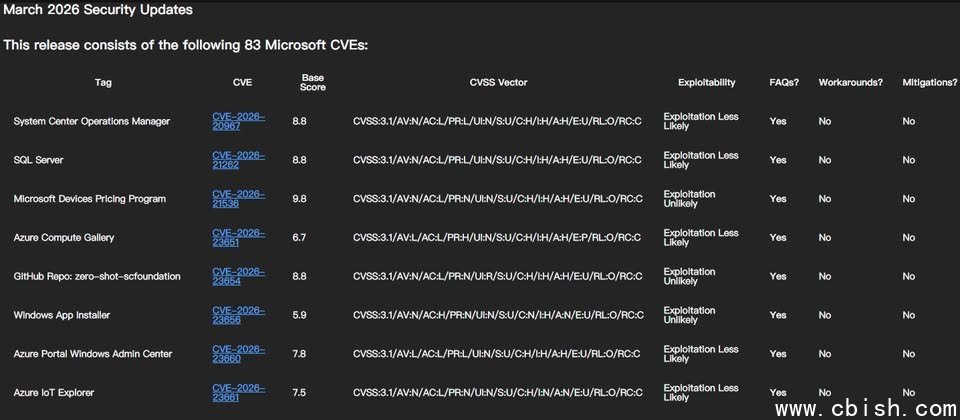This screenshot has height=420, width=960.
Task: Click the Microsoft Devices Pricing Program tag
Action: 89,199
